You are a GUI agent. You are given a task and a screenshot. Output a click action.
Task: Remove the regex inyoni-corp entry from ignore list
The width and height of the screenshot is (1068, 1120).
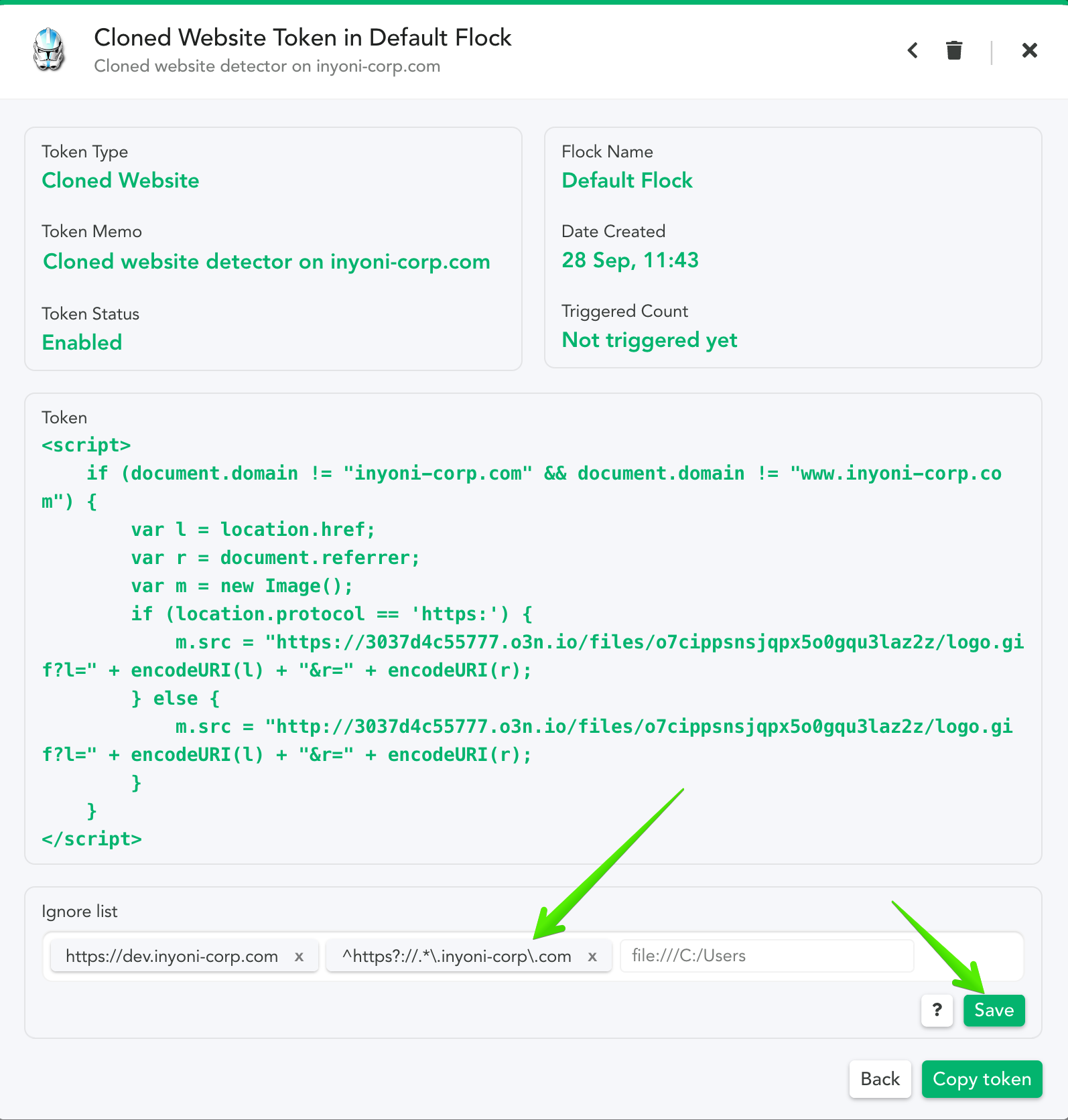592,957
